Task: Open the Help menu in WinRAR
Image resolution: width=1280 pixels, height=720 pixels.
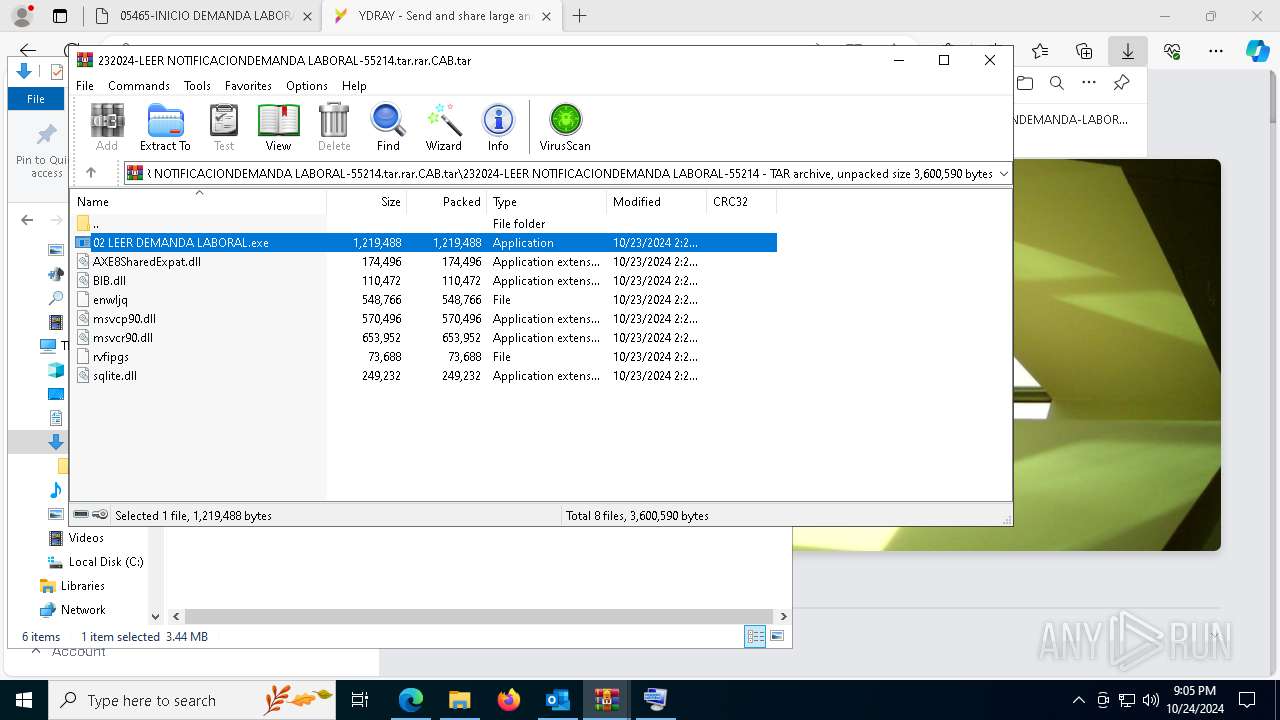Action: tap(354, 86)
